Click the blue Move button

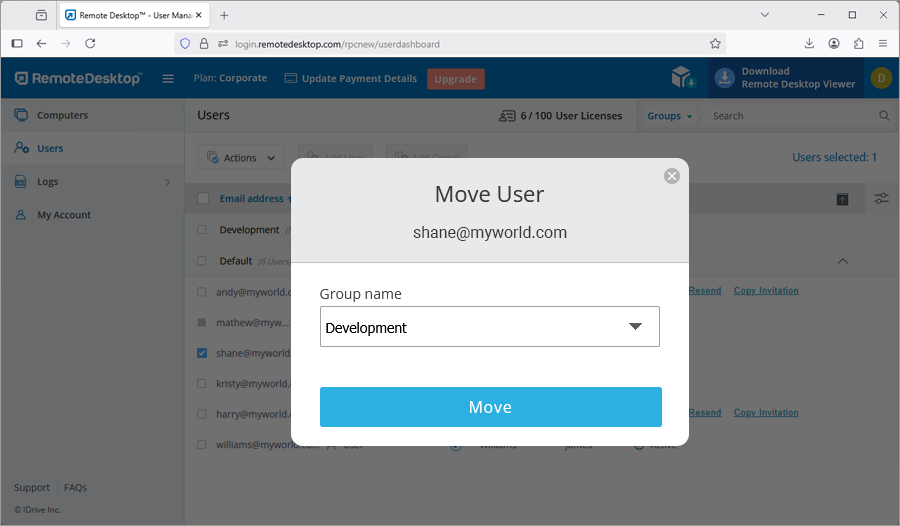pyautogui.click(x=490, y=407)
